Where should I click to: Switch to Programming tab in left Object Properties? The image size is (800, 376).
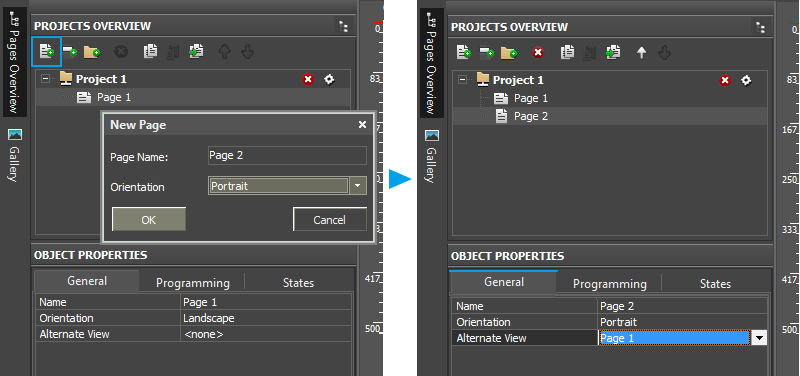pos(192,283)
